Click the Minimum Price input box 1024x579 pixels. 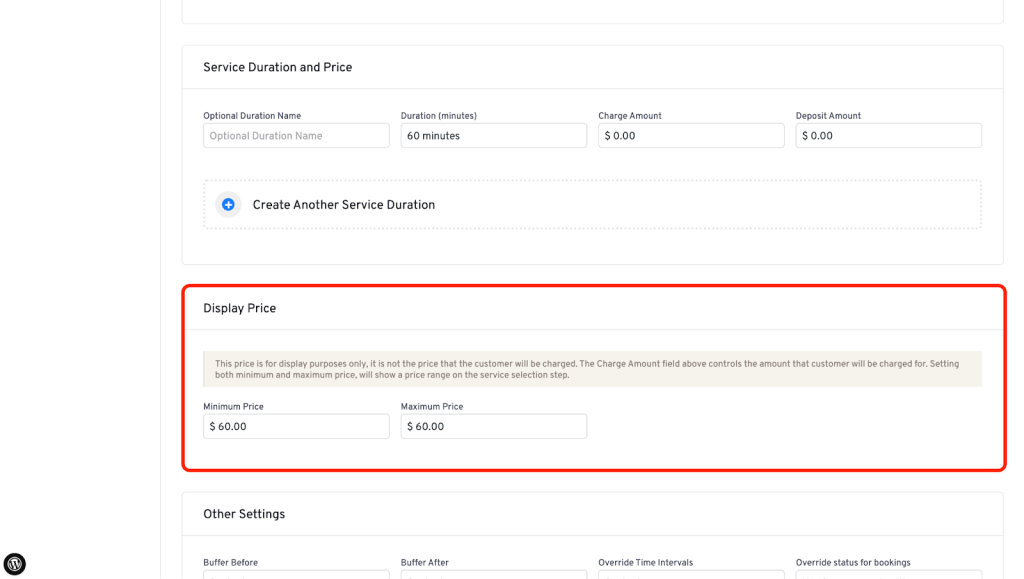(296, 427)
